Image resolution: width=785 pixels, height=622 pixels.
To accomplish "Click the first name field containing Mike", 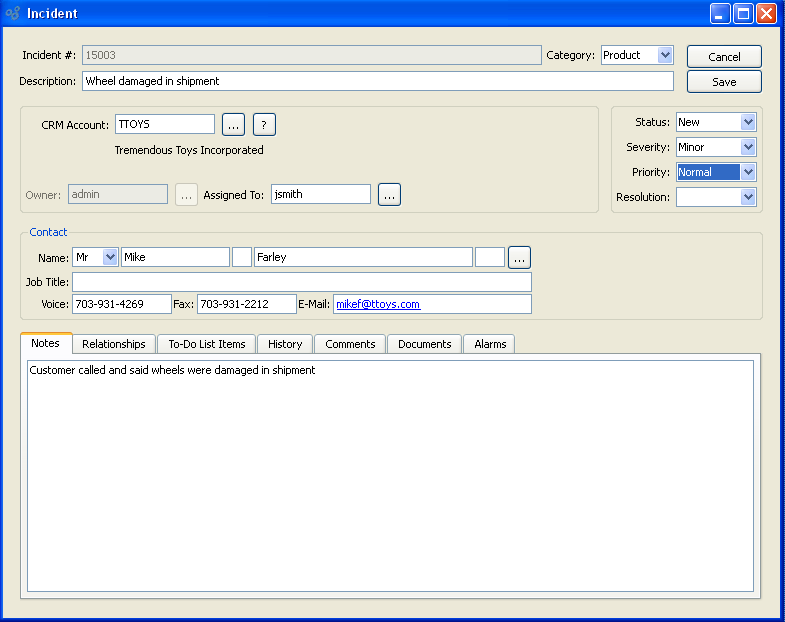I will coord(175,257).
